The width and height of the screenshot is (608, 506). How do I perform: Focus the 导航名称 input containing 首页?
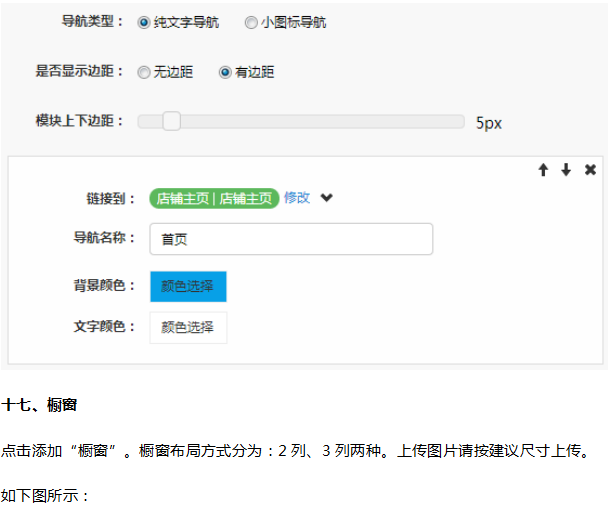click(x=291, y=239)
